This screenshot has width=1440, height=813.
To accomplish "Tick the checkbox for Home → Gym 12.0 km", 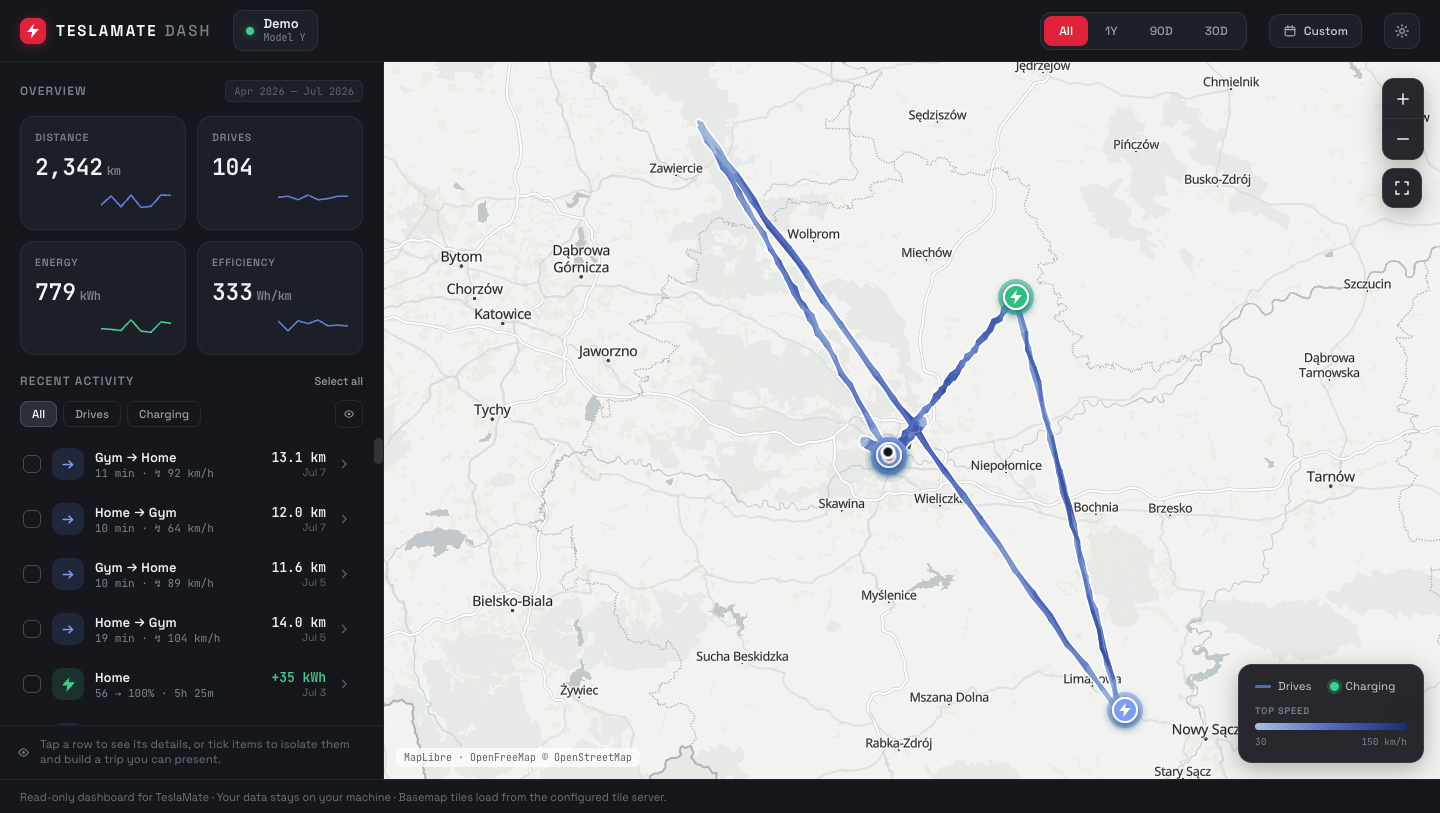I will point(32,519).
